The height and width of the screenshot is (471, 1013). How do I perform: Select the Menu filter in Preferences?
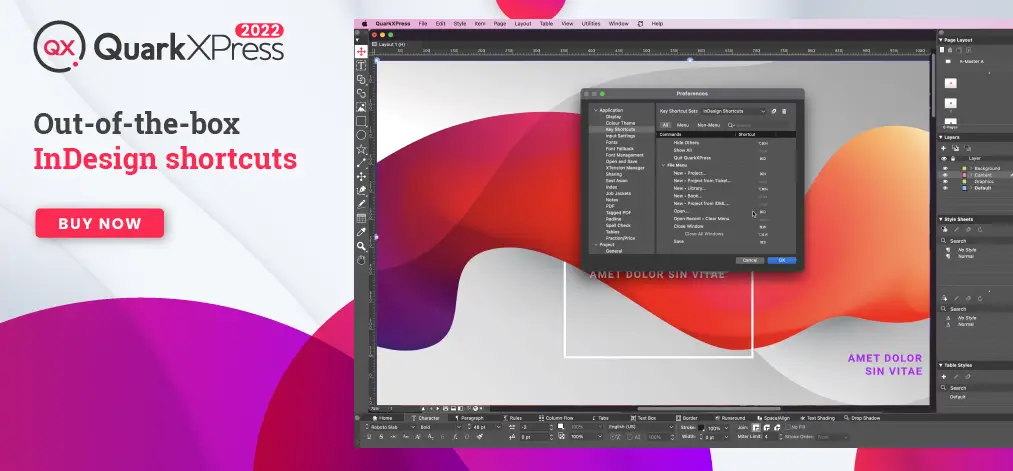(683, 125)
